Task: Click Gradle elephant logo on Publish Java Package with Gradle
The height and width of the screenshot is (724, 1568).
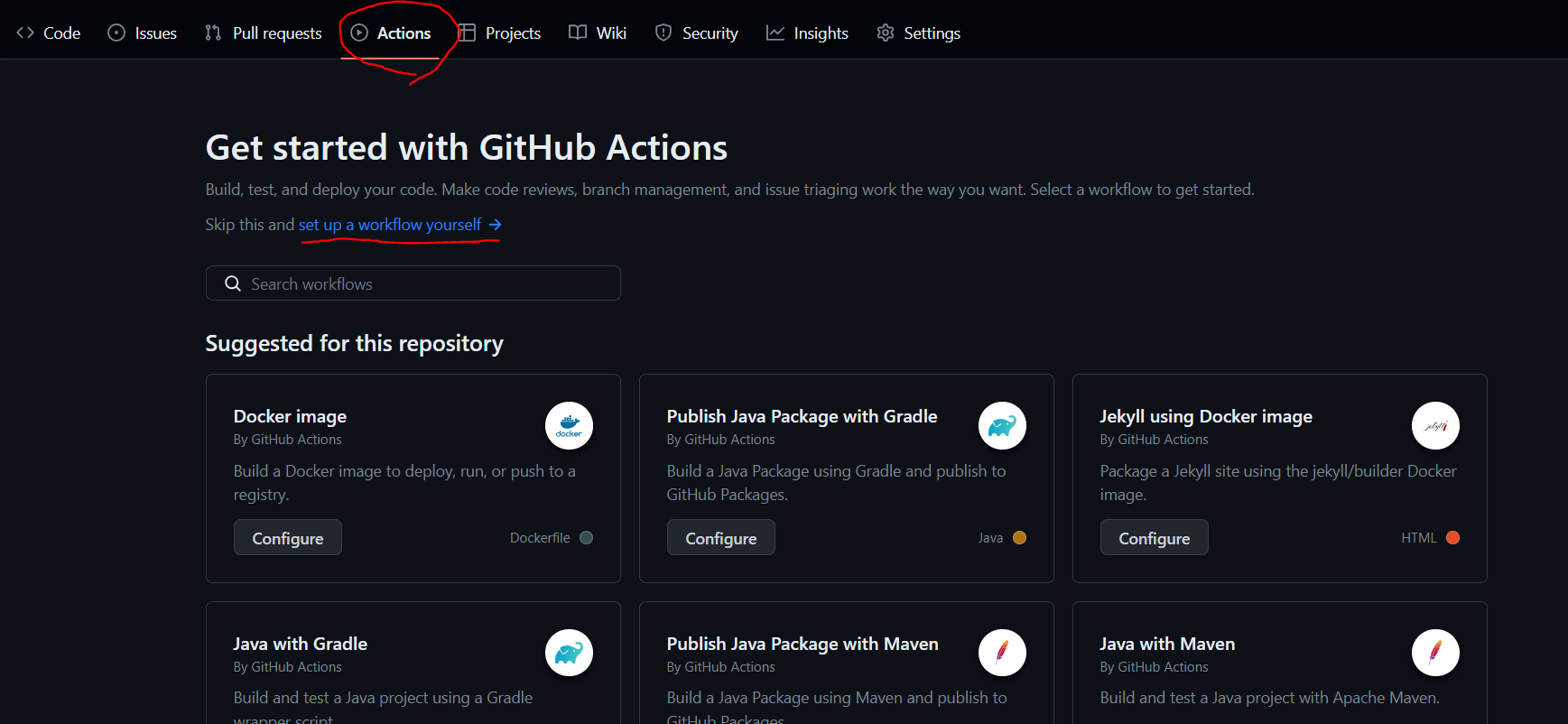Action: (x=1002, y=425)
